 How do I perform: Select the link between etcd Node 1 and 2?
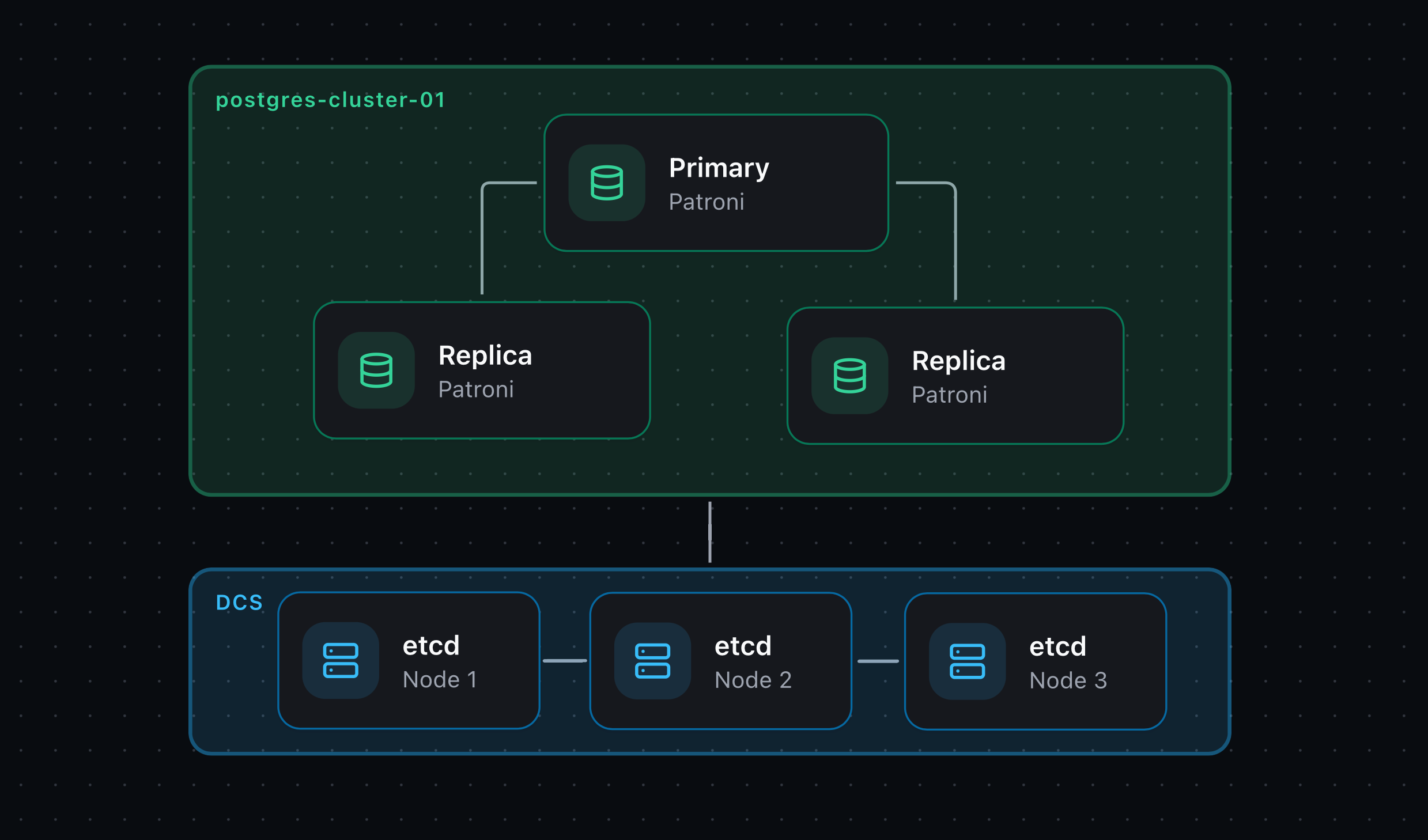coord(565,661)
